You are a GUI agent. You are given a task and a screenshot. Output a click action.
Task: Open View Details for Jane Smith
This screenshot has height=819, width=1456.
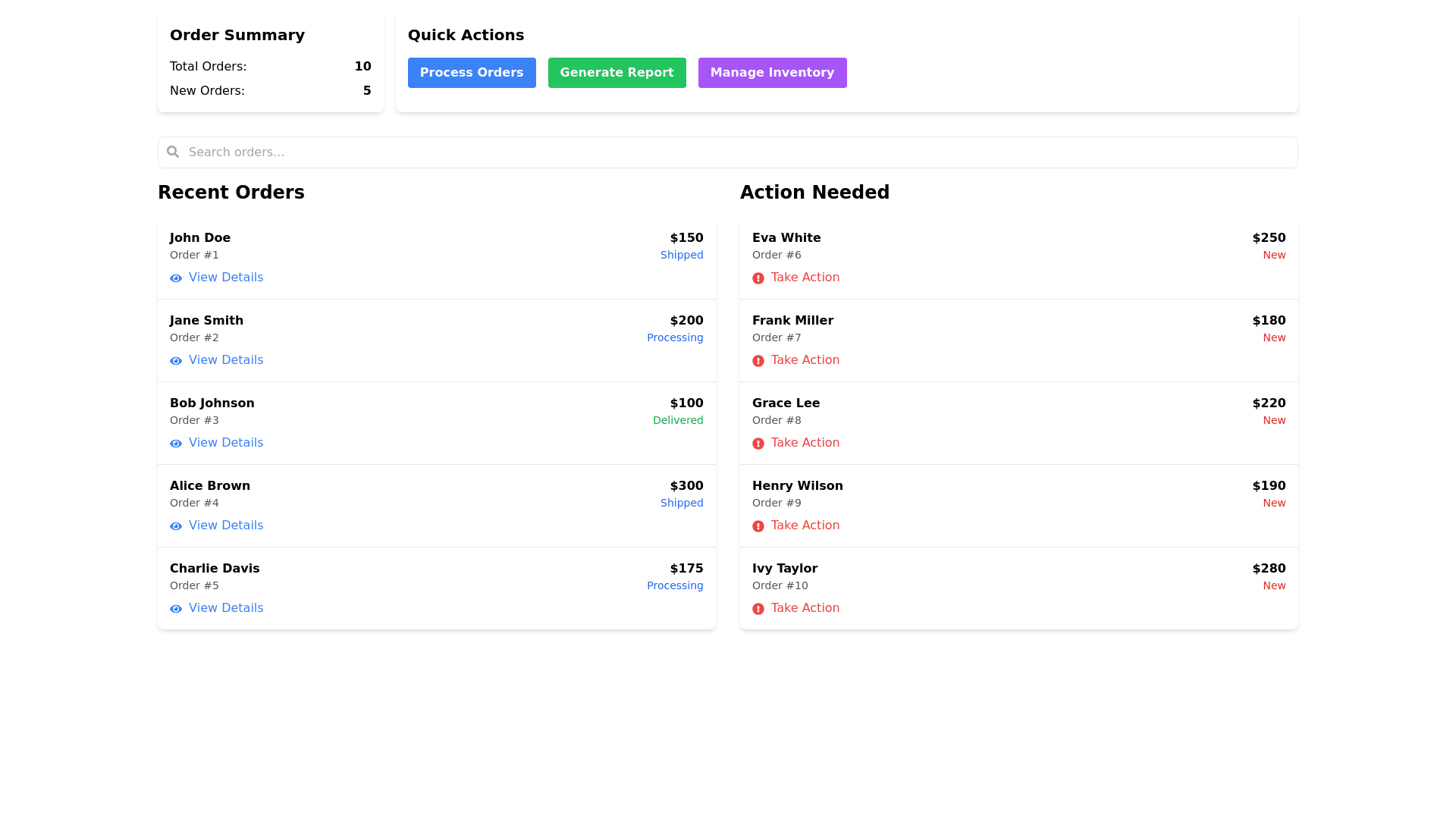(225, 360)
